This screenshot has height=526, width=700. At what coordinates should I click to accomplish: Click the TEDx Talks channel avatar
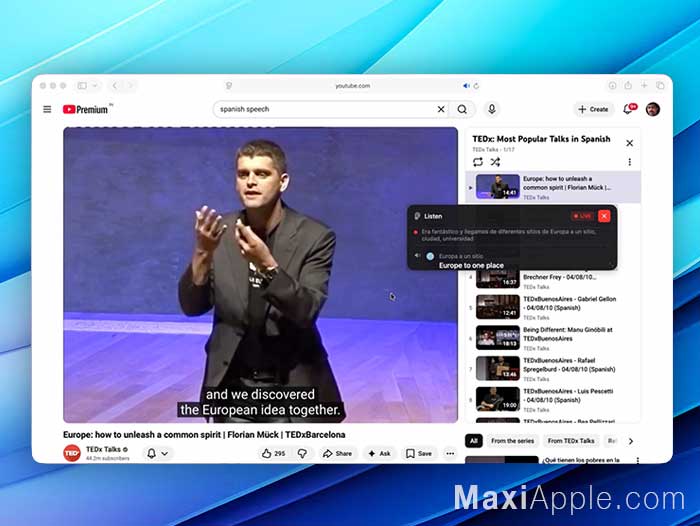[x=71, y=453]
